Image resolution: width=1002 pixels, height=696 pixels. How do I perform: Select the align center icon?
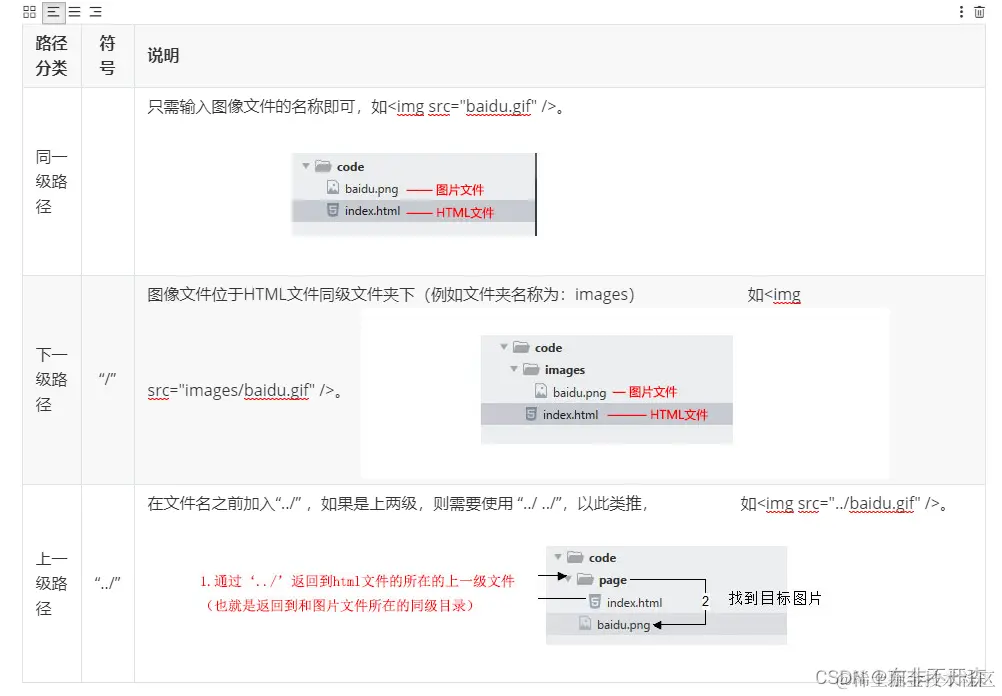pyautogui.click(x=74, y=12)
